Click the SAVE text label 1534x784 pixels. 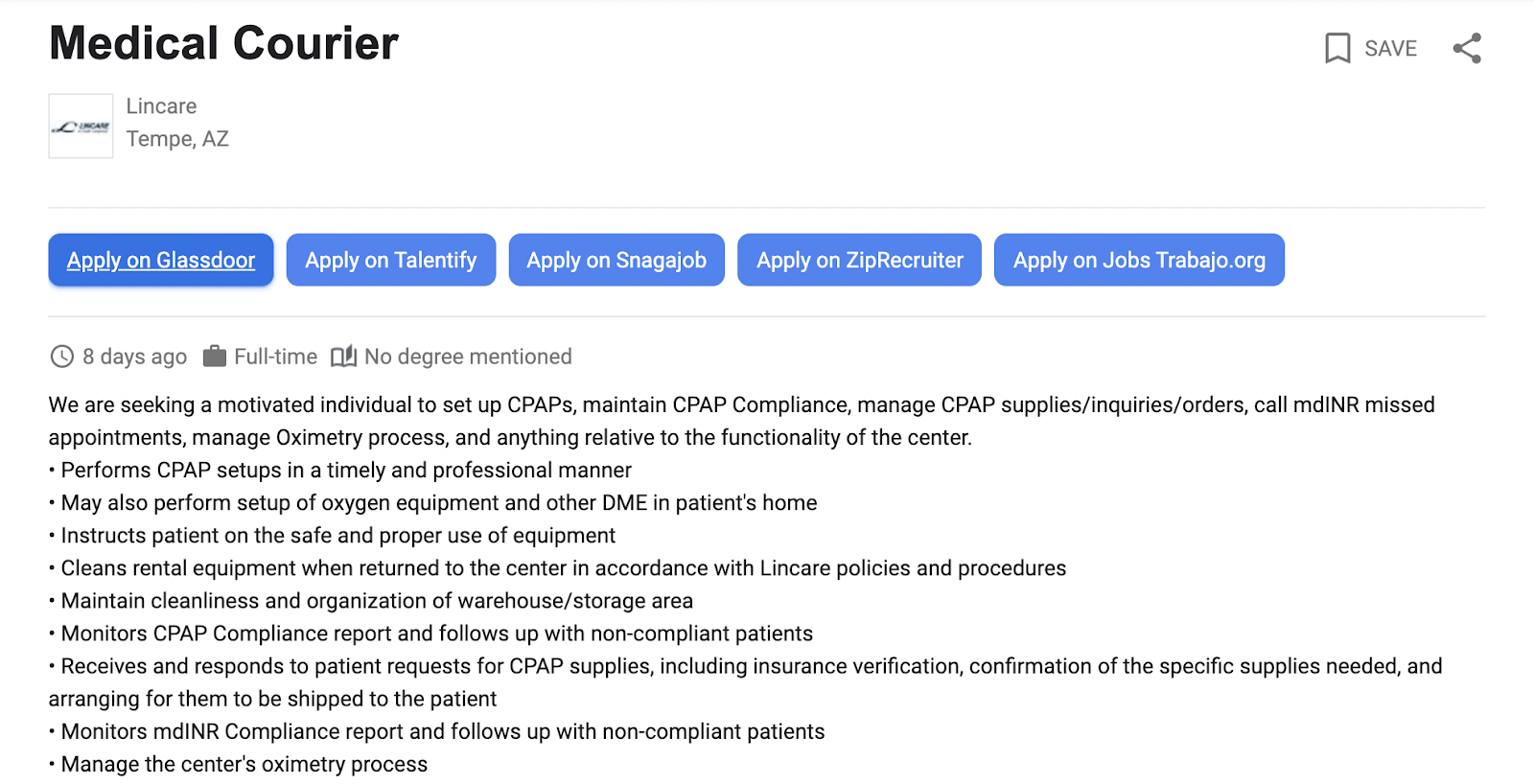pos(1390,48)
